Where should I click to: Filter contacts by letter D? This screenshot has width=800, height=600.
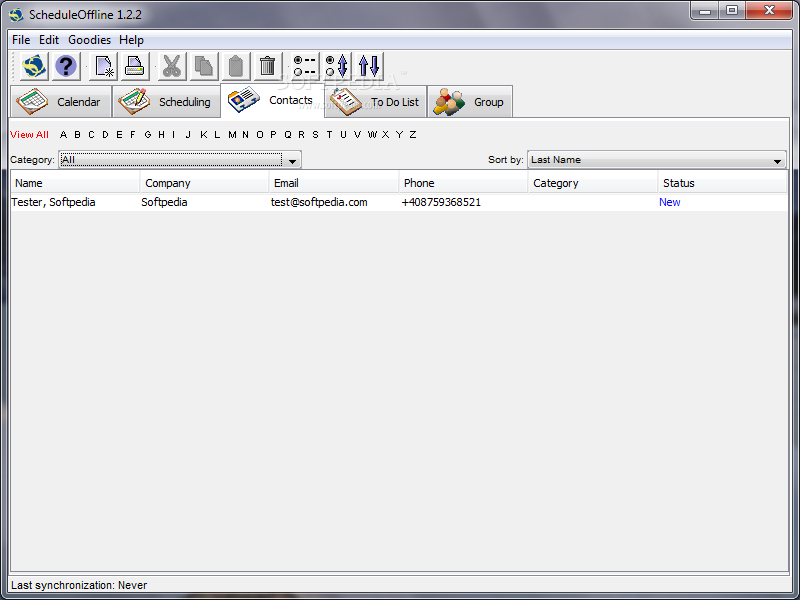105,135
